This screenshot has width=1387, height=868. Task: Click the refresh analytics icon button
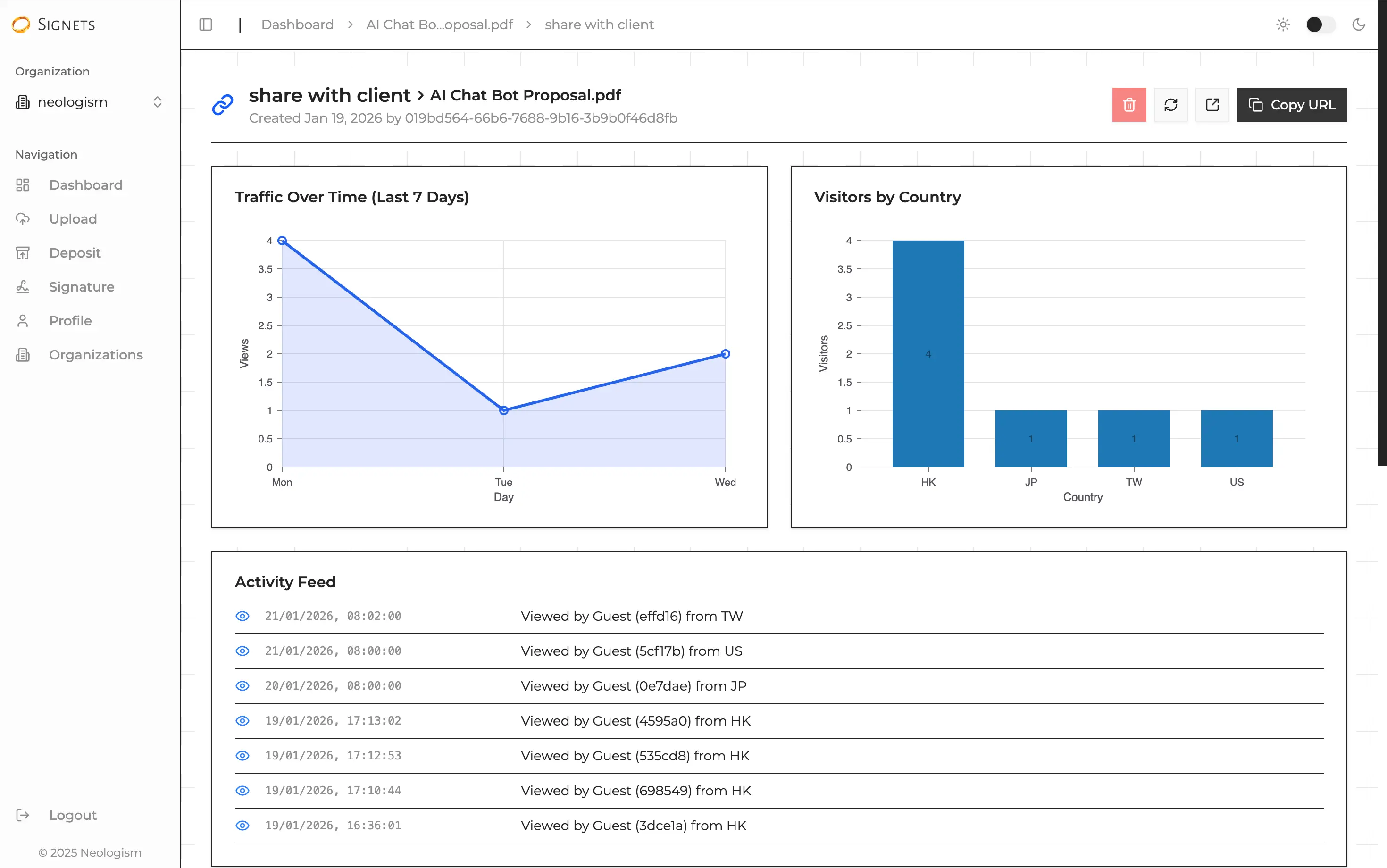tap(1170, 104)
